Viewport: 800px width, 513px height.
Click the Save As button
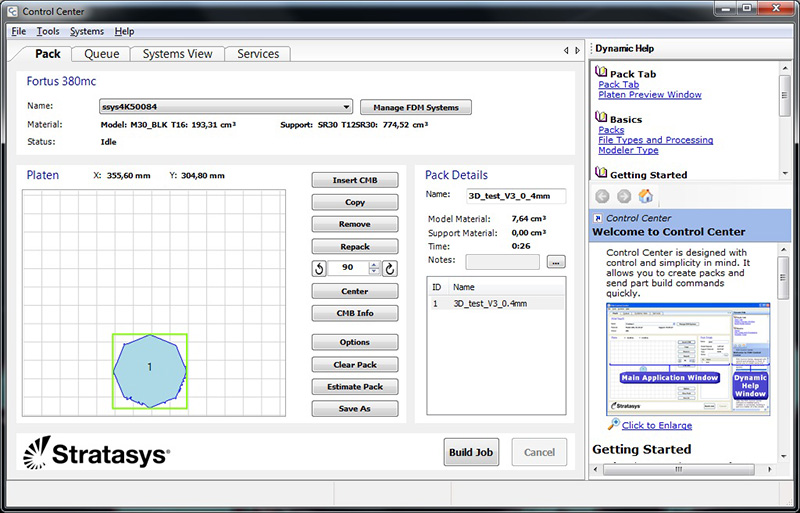(x=355, y=408)
